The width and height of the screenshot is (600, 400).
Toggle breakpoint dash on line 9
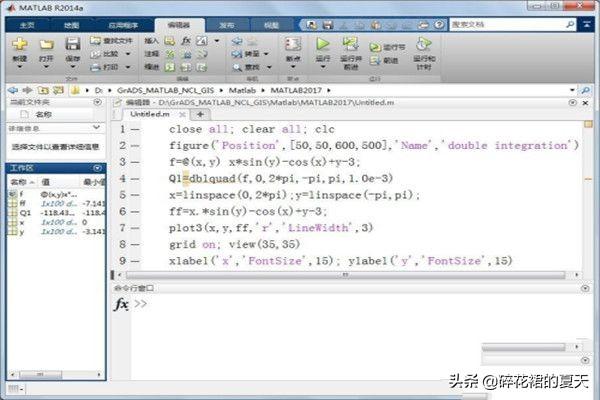[135, 261]
